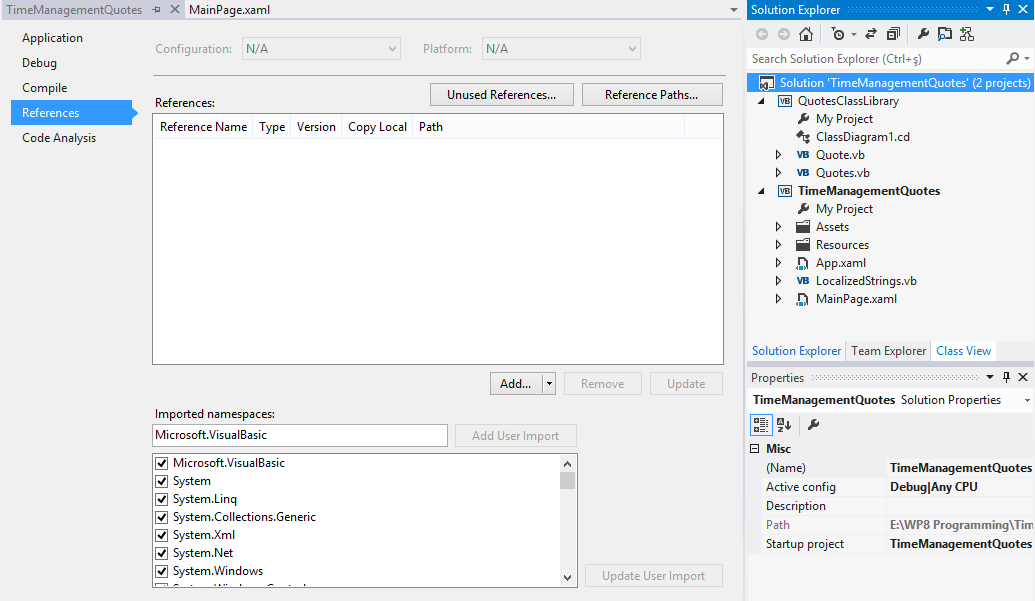Open the document tabs overflow dropdown
The image size is (1035, 601).
[733, 10]
